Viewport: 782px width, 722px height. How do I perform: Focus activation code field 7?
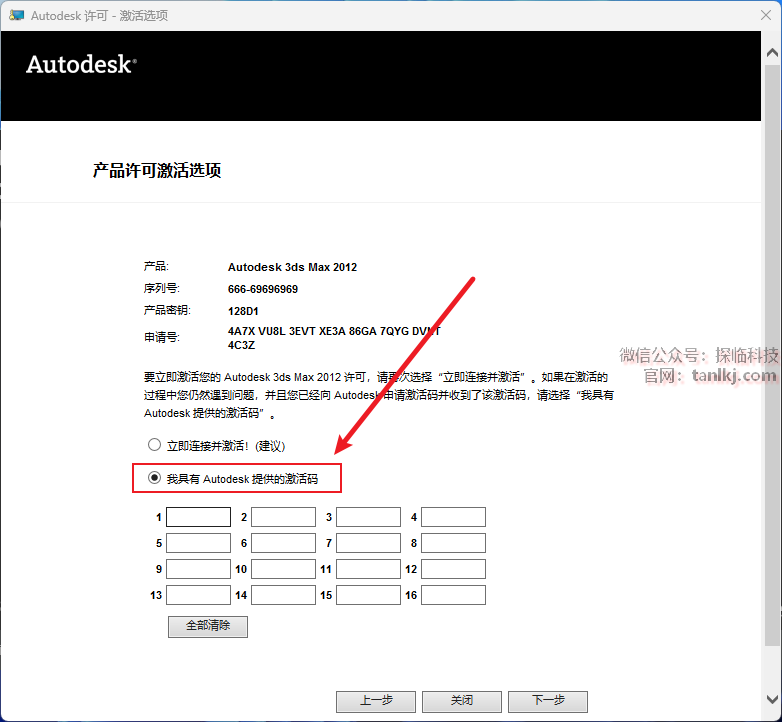click(x=369, y=543)
